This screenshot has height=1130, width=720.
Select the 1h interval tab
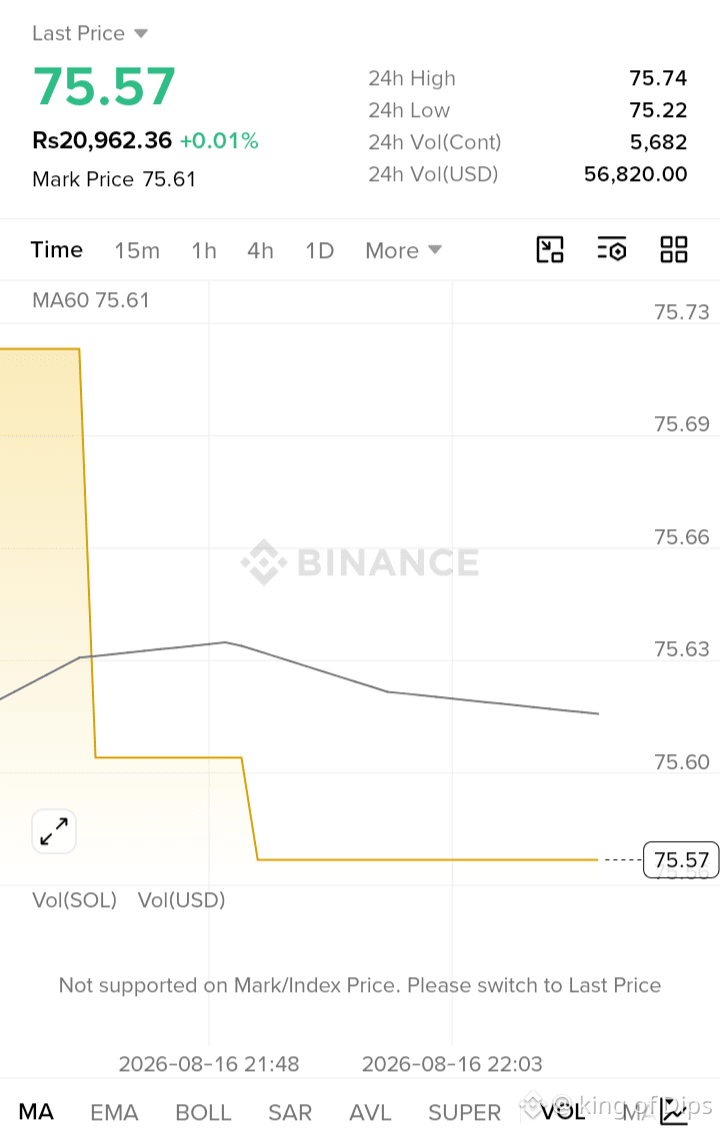(204, 250)
